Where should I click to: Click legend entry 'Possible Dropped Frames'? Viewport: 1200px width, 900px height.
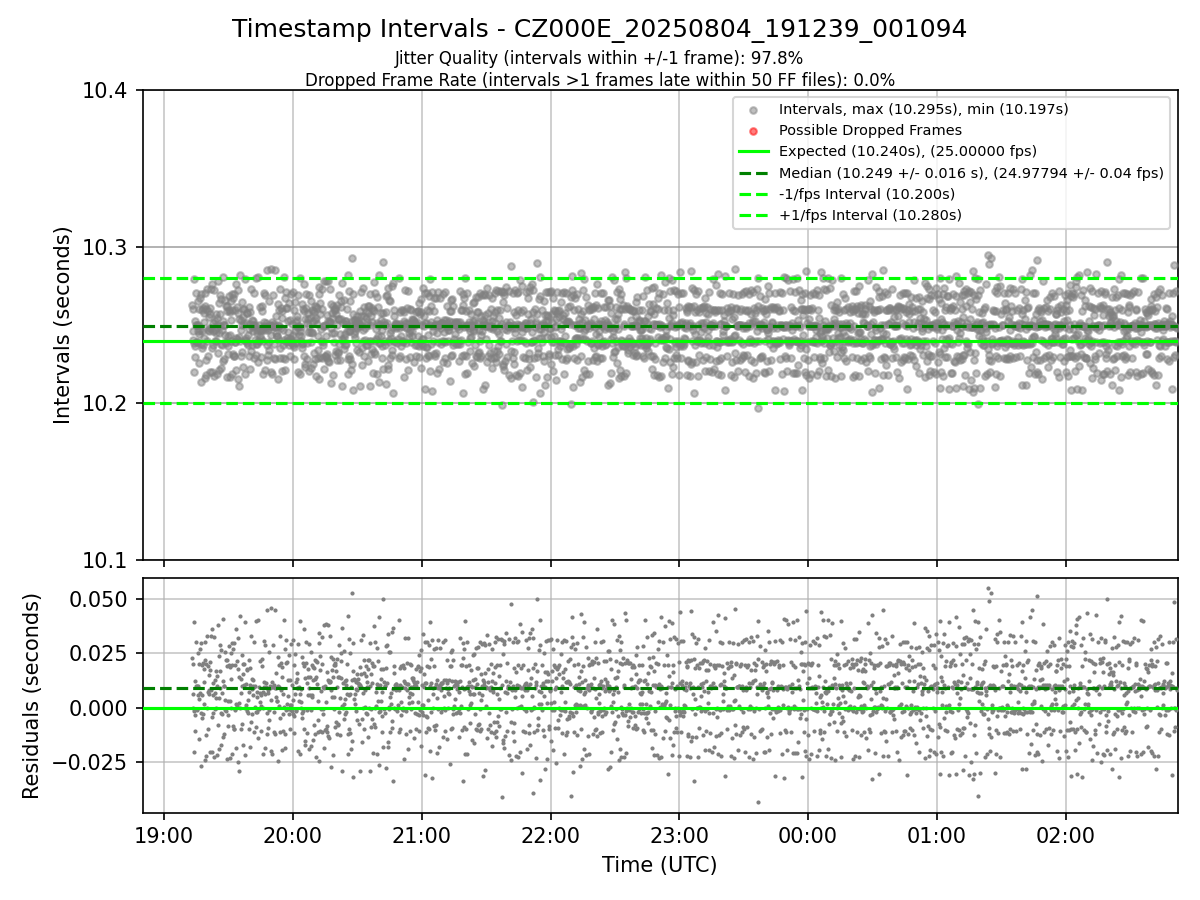[x=870, y=130]
